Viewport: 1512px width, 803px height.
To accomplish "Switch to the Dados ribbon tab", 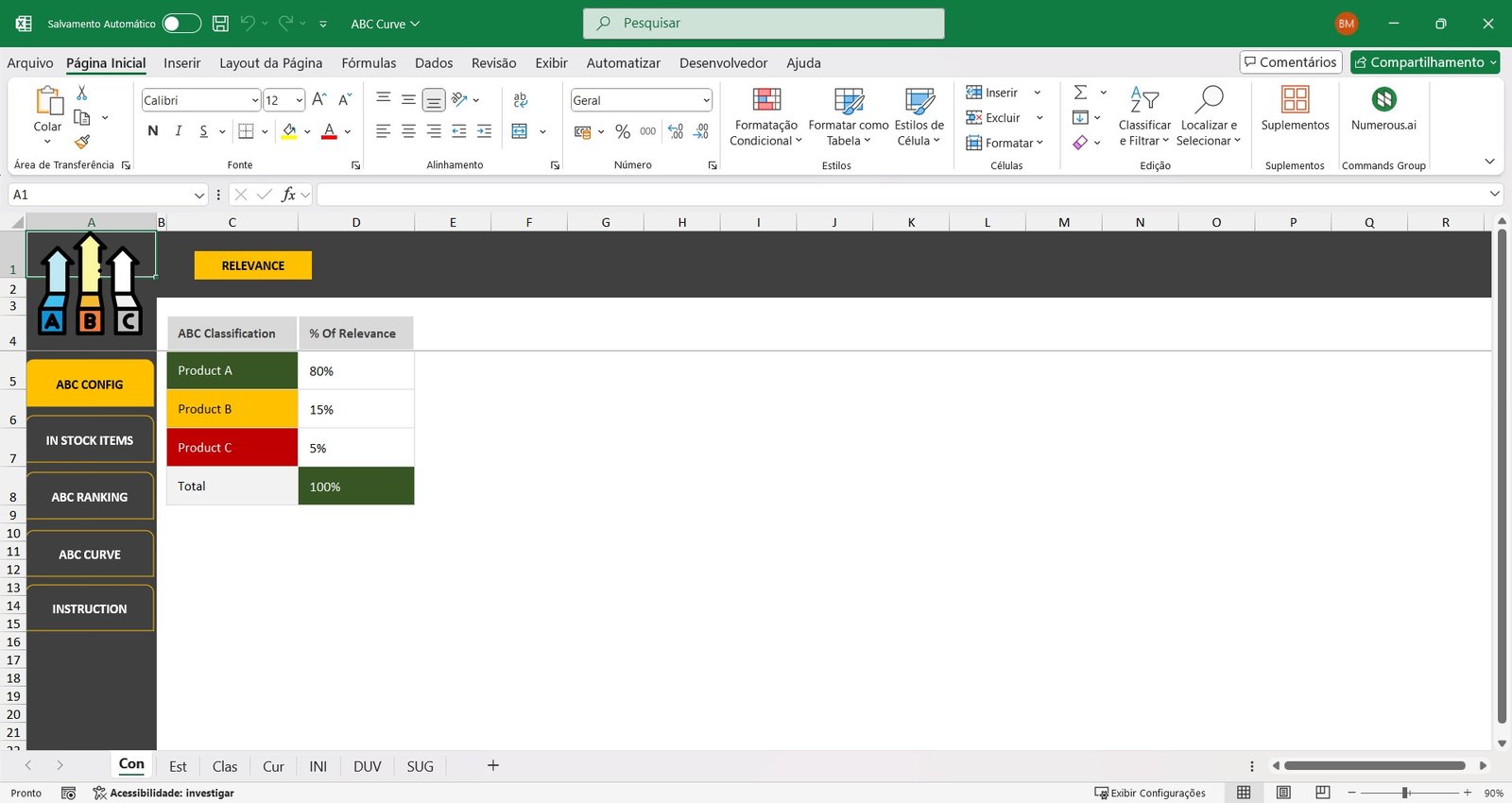I will 434,63.
